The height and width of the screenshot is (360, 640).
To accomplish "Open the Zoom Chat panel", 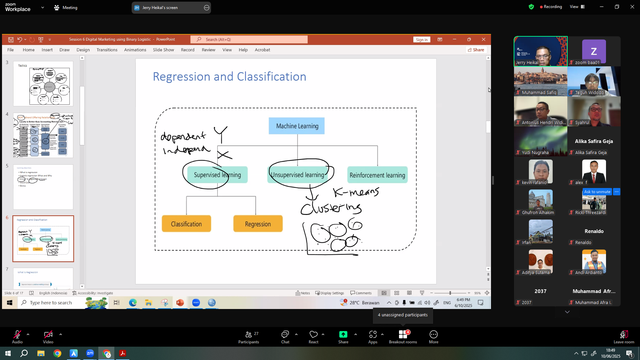I will pyautogui.click(x=285, y=336).
